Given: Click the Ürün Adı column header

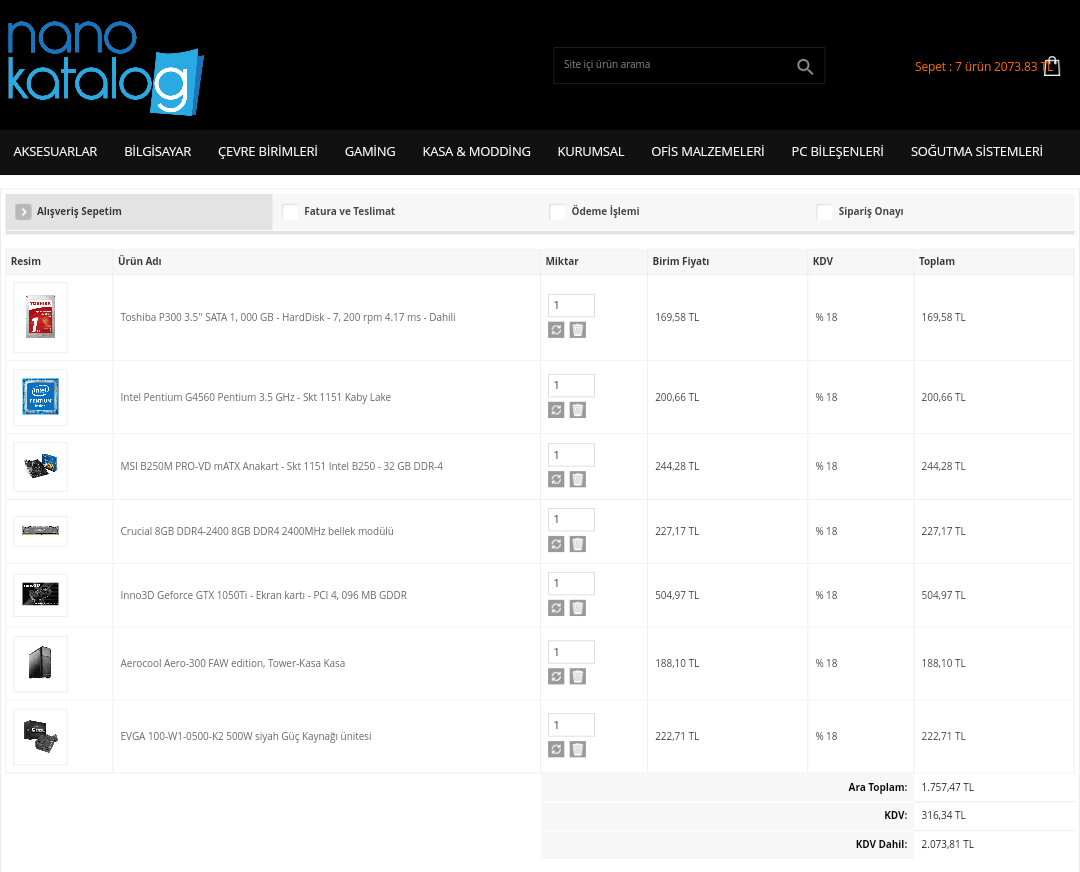Looking at the screenshot, I should coord(140,262).
